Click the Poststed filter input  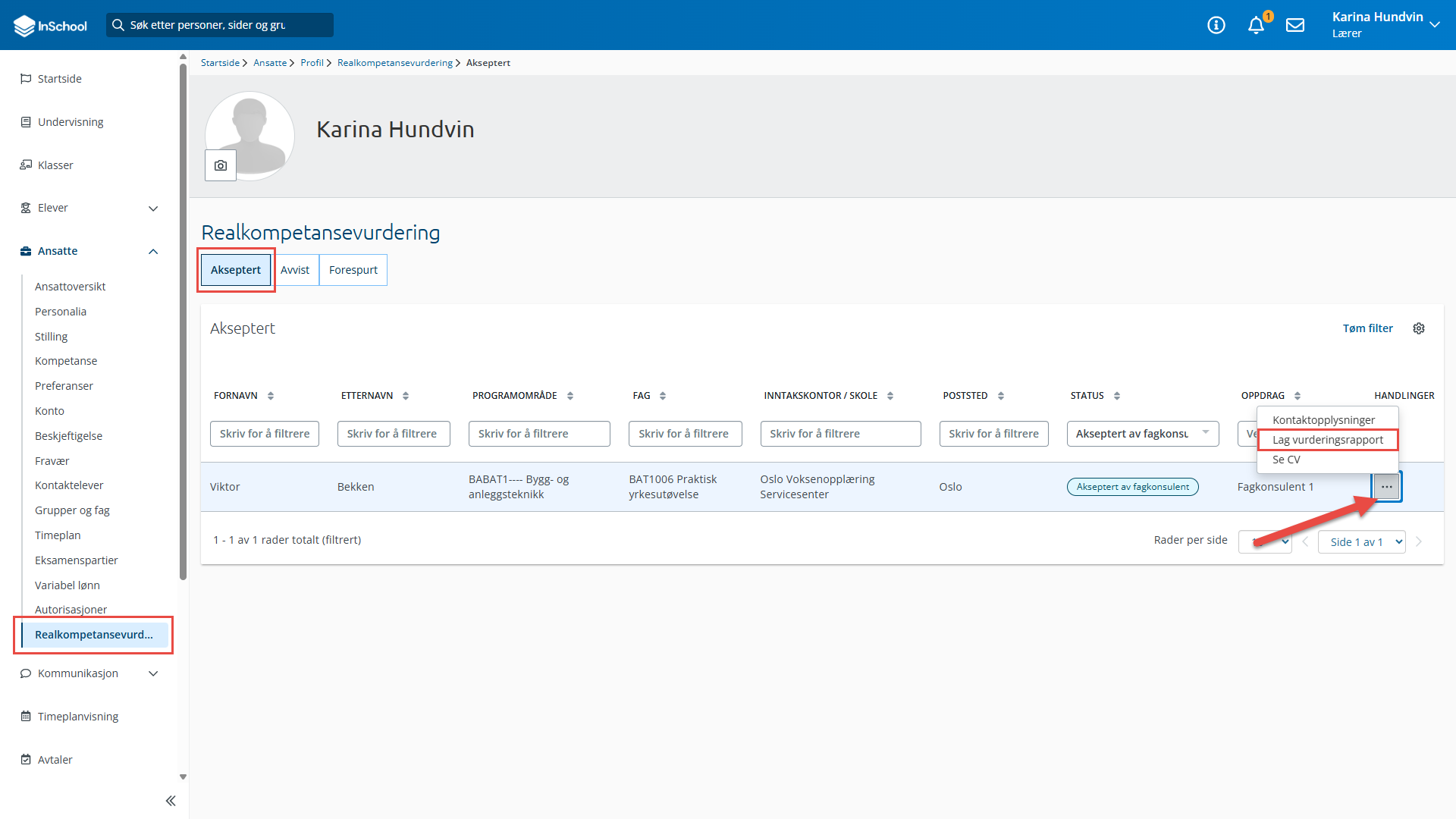(993, 434)
